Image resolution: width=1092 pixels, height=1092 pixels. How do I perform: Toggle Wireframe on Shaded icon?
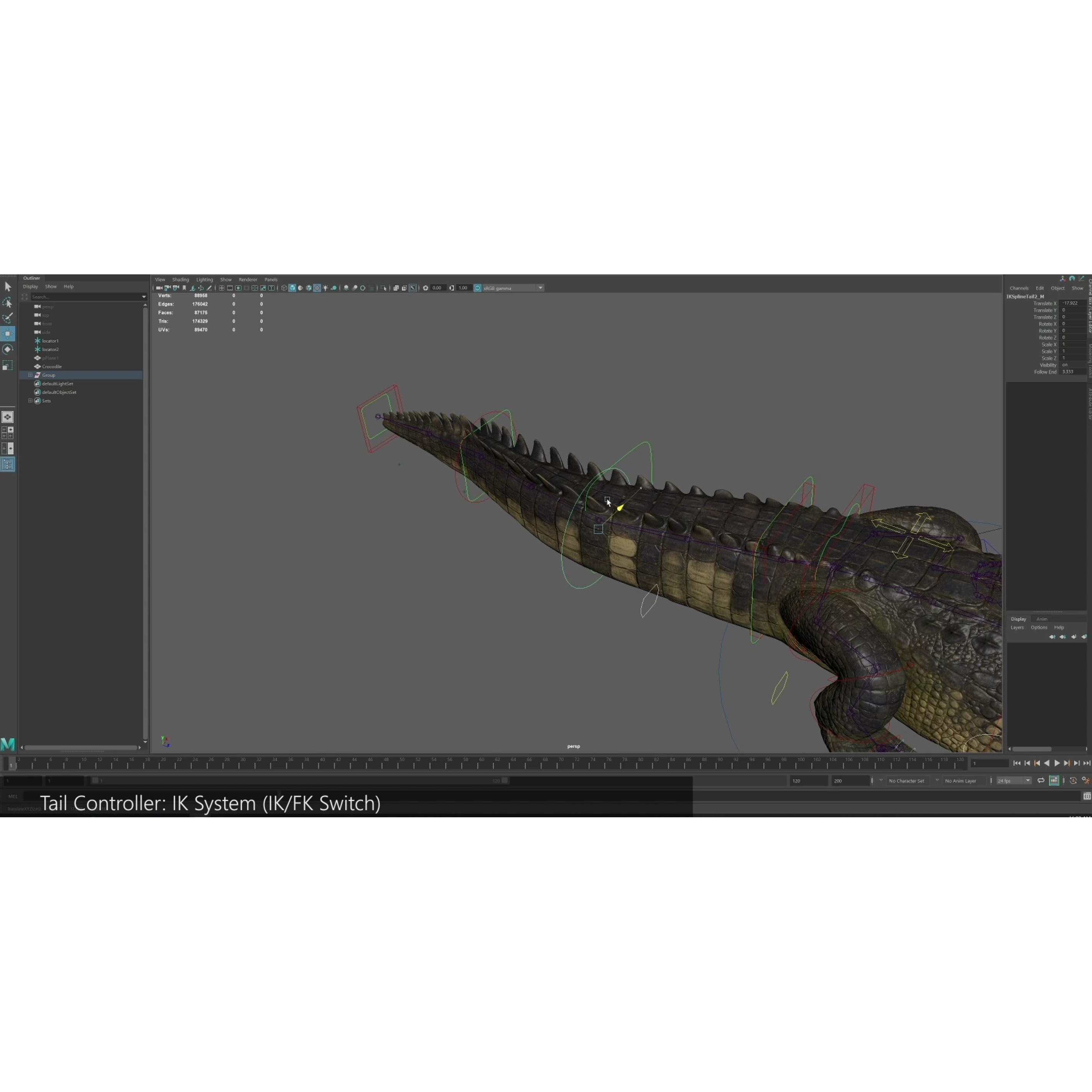(x=309, y=288)
